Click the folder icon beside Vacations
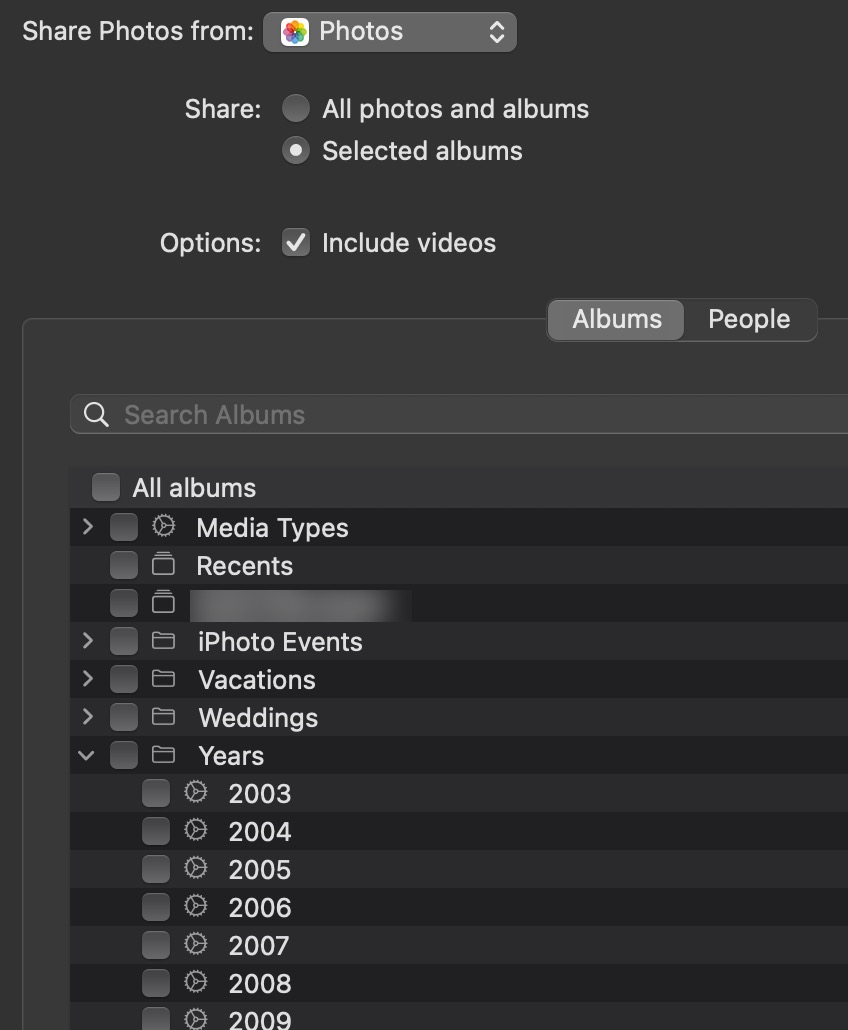The image size is (848, 1030). coord(163,679)
